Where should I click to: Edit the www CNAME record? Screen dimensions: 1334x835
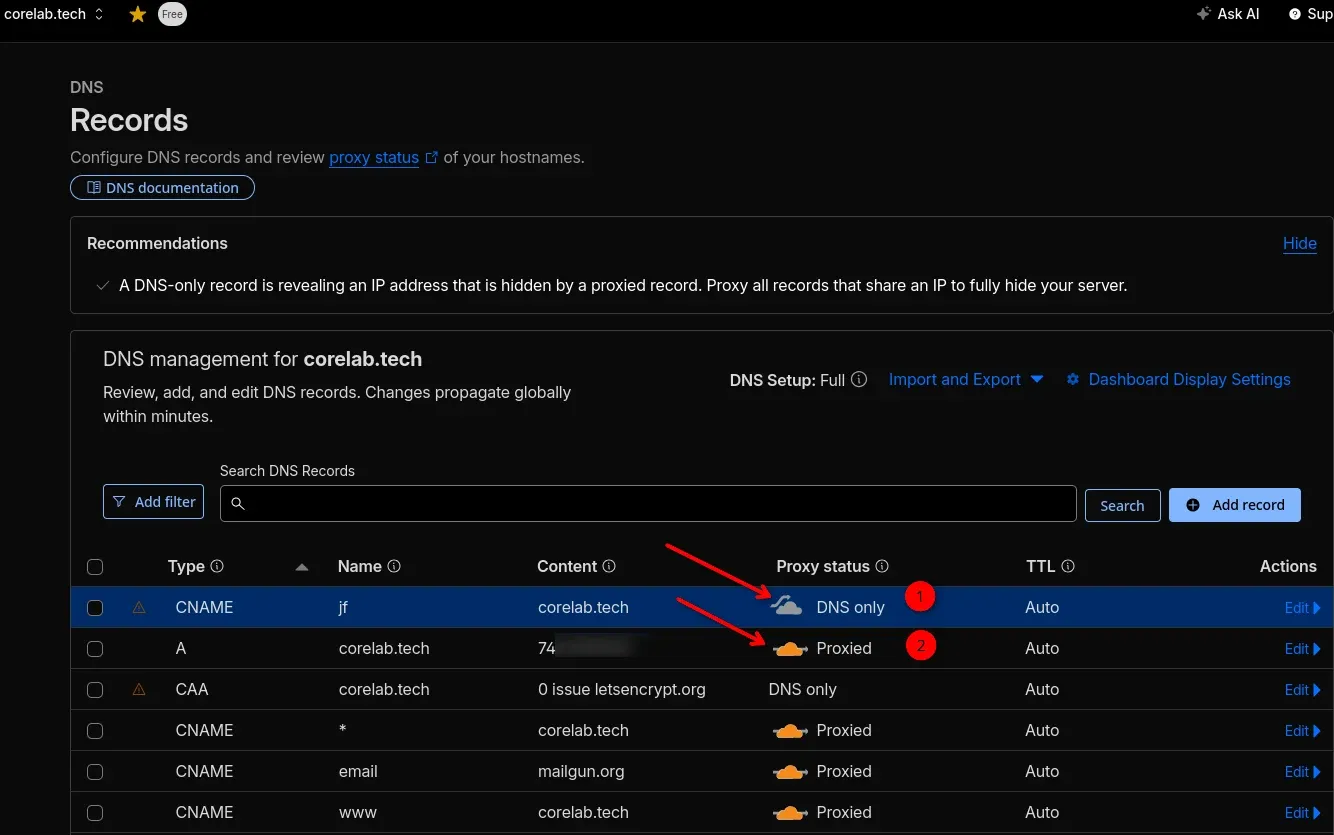click(x=1302, y=813)
